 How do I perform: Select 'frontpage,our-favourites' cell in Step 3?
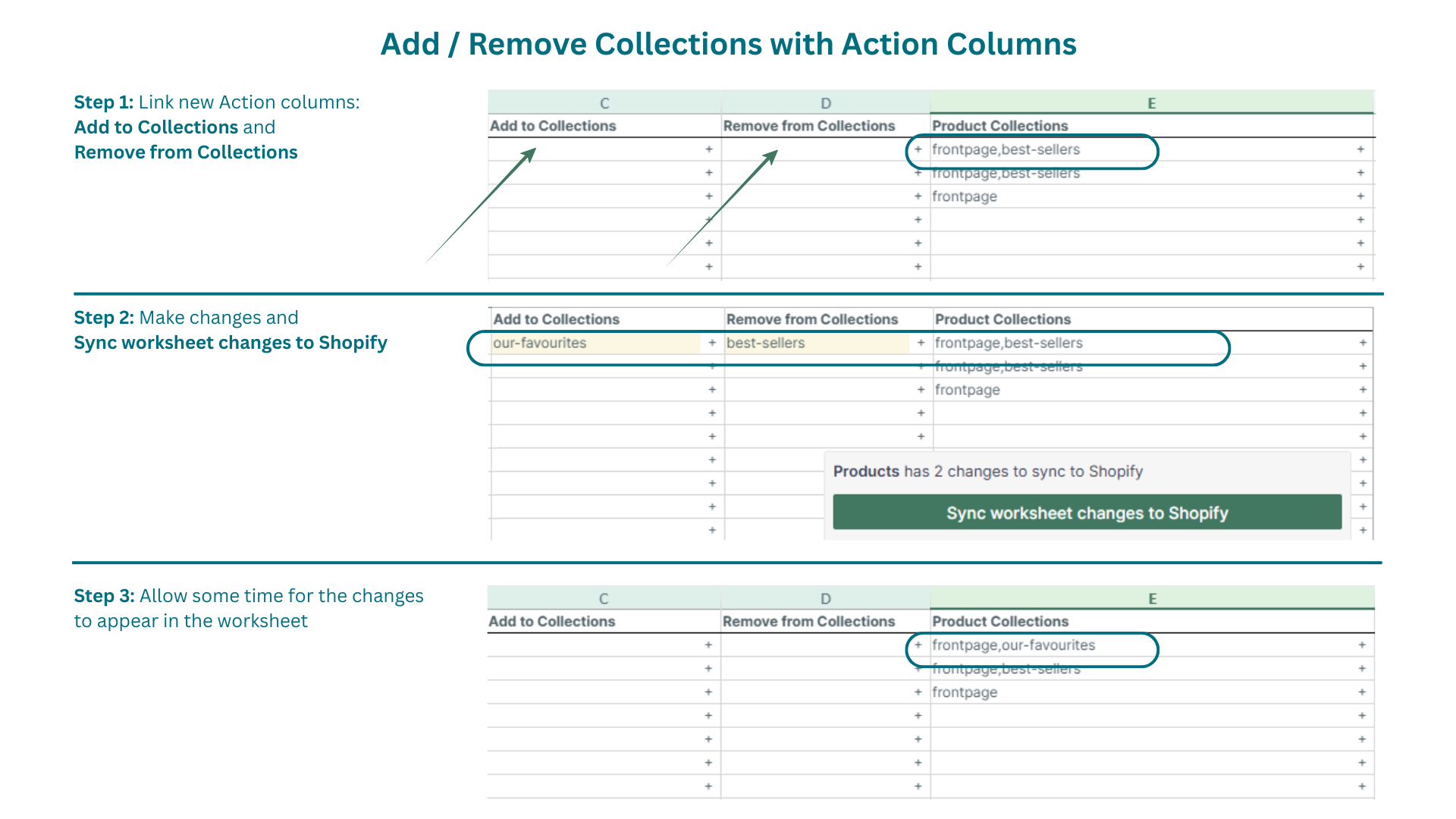tap(1153, 645)
